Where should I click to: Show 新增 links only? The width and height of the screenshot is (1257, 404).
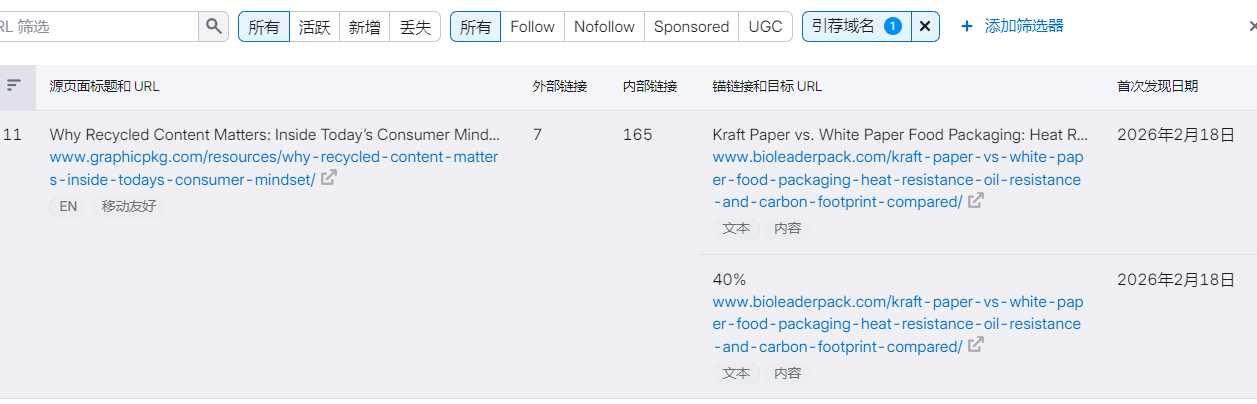click(364, 27)
